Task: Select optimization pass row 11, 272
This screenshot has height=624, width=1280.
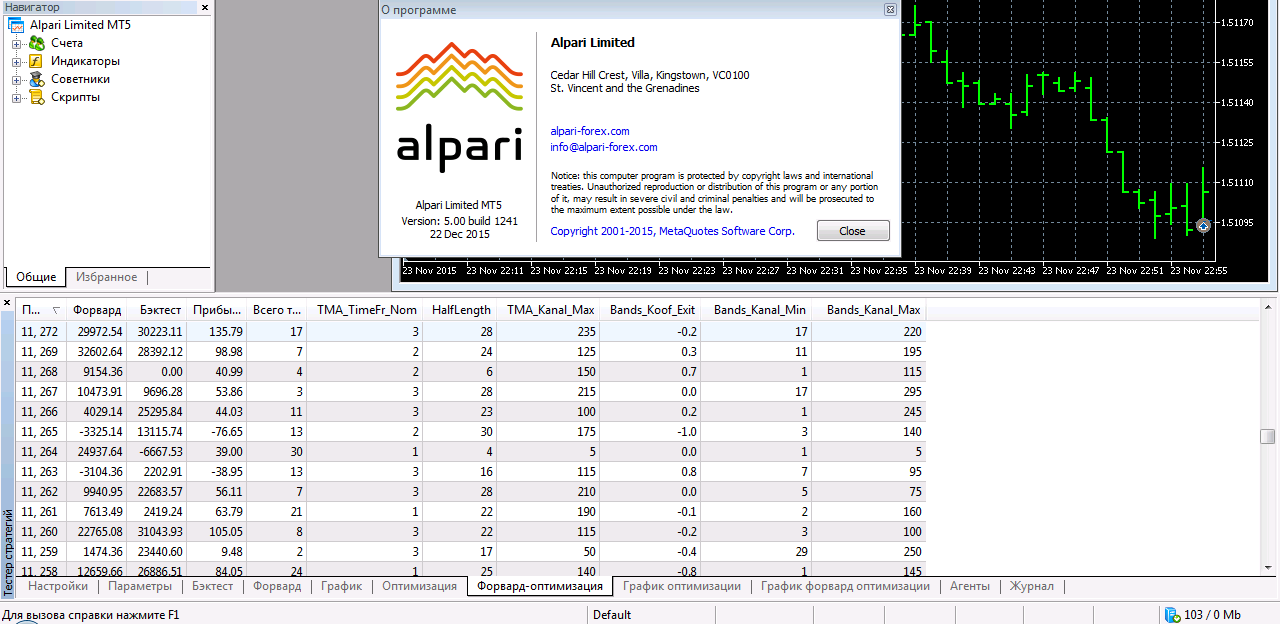Action: [x=473, y=331]
